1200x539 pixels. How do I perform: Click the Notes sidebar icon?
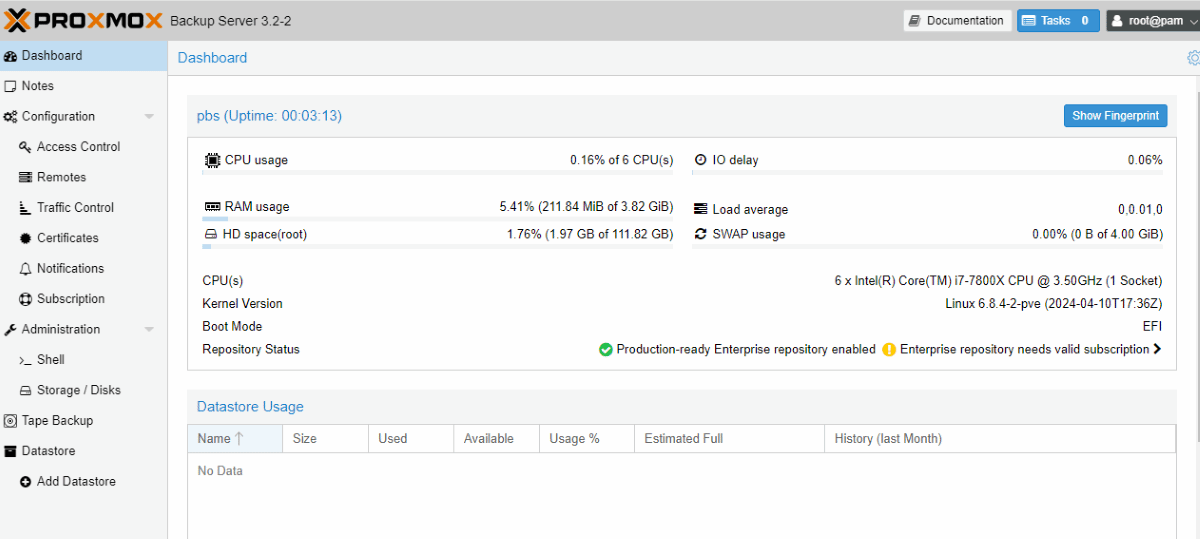pyautogui.click(x=11, y=86)
